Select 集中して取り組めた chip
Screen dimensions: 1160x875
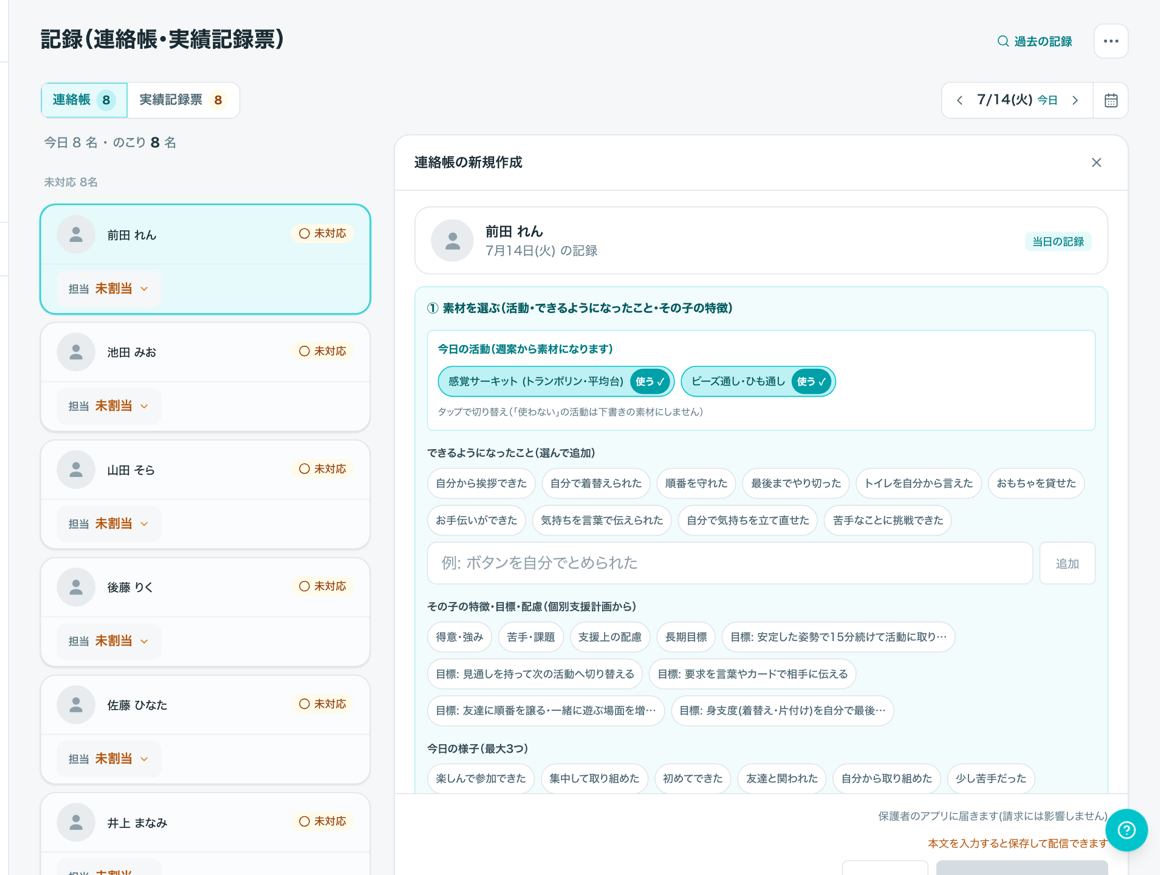(594, 778)
